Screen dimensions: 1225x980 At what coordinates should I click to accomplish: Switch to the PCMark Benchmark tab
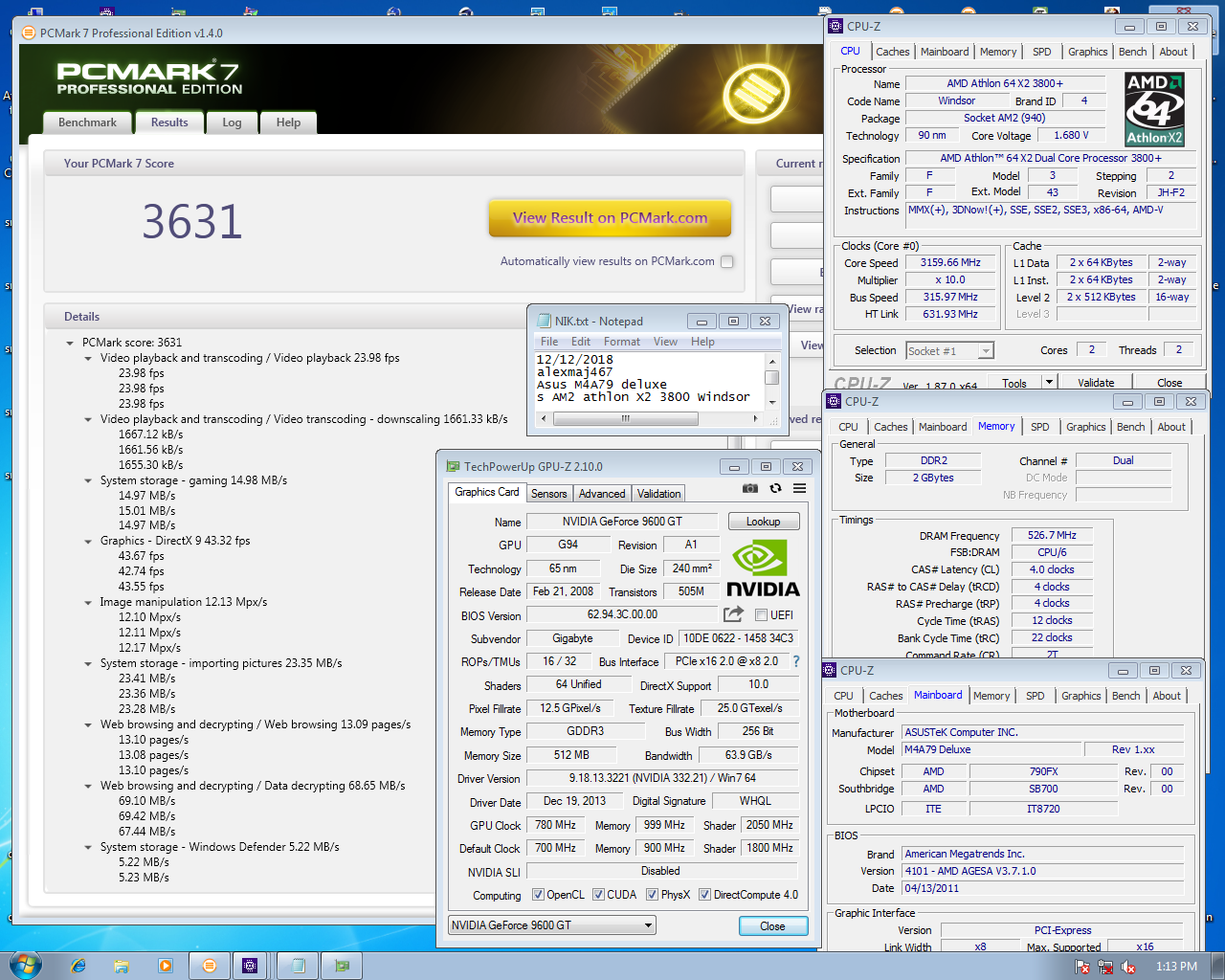(87, 122)
